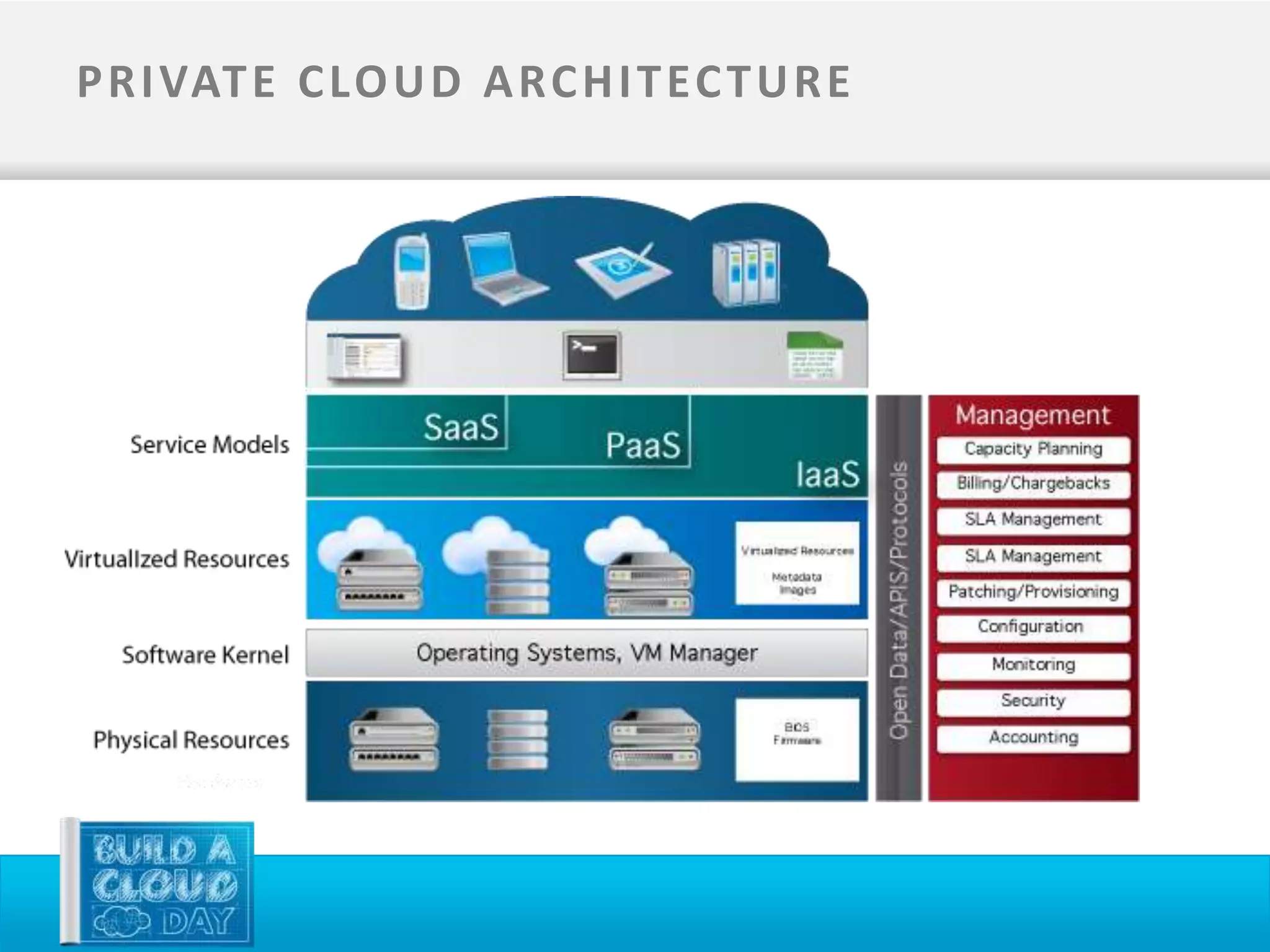Click the Operating Systems, VM Manager bar
The height and width of the screenshot is (952, 1270).
(586, 653)
